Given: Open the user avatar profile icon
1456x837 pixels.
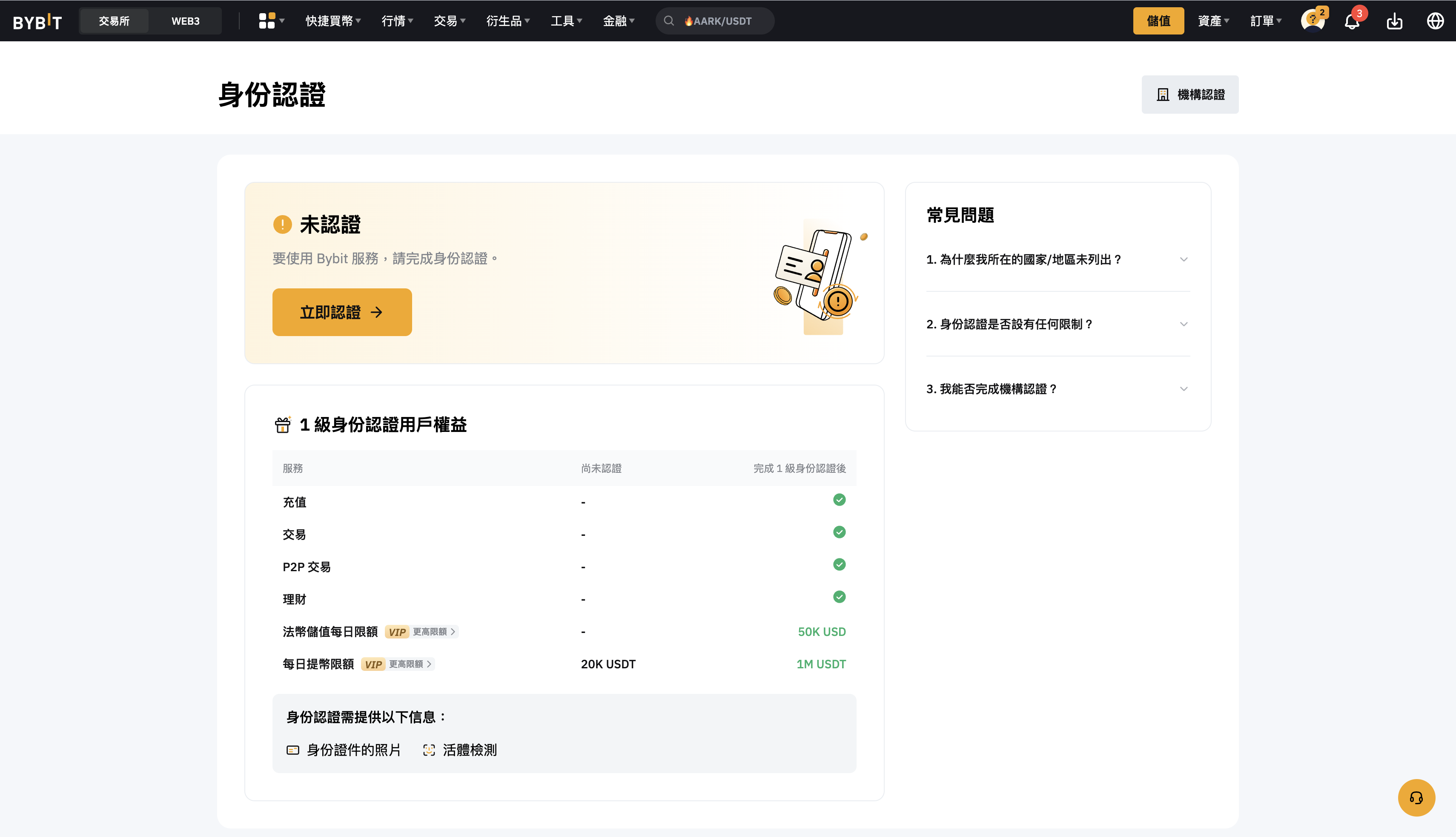Looking at the screenshot, I should pos(1313,21).
